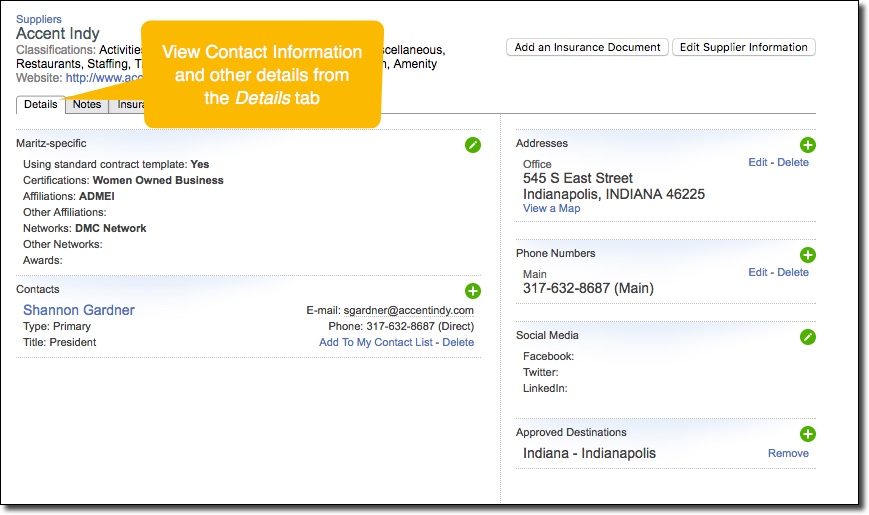
Task: Add a new contact with plus icon
Action: (x=473, y=291)
